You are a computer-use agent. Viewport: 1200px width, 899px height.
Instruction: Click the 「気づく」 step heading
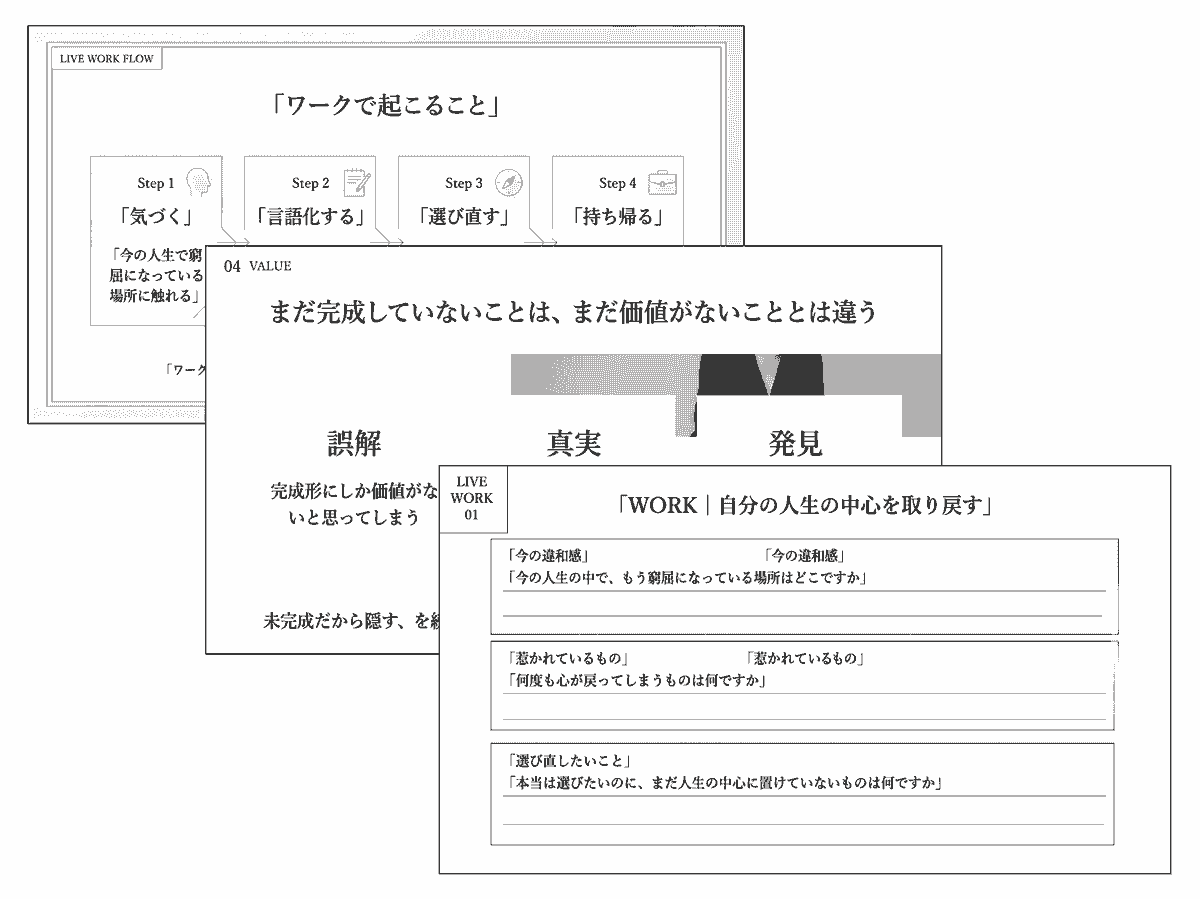coord(153,216)
